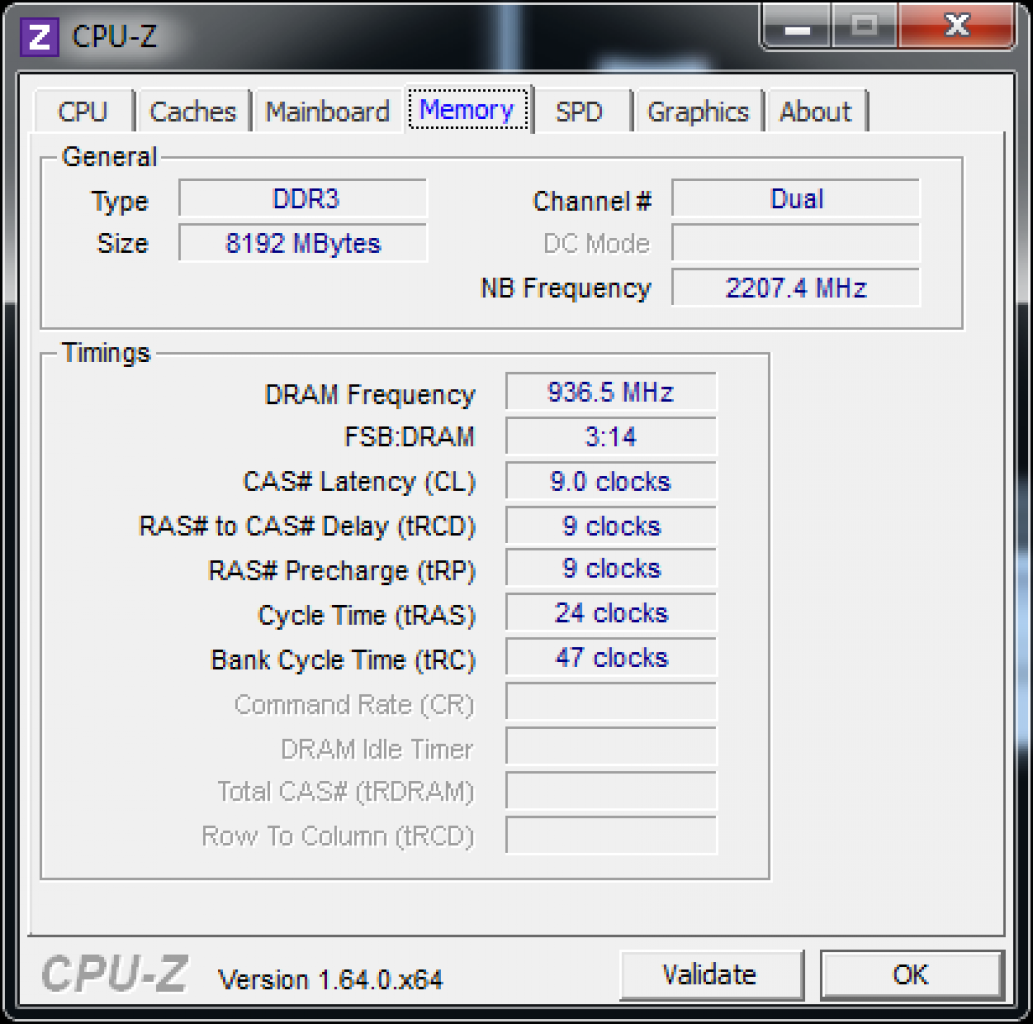1033x1024 pixels.
Task: Click the Memory tab
Action: coord(467,109)
